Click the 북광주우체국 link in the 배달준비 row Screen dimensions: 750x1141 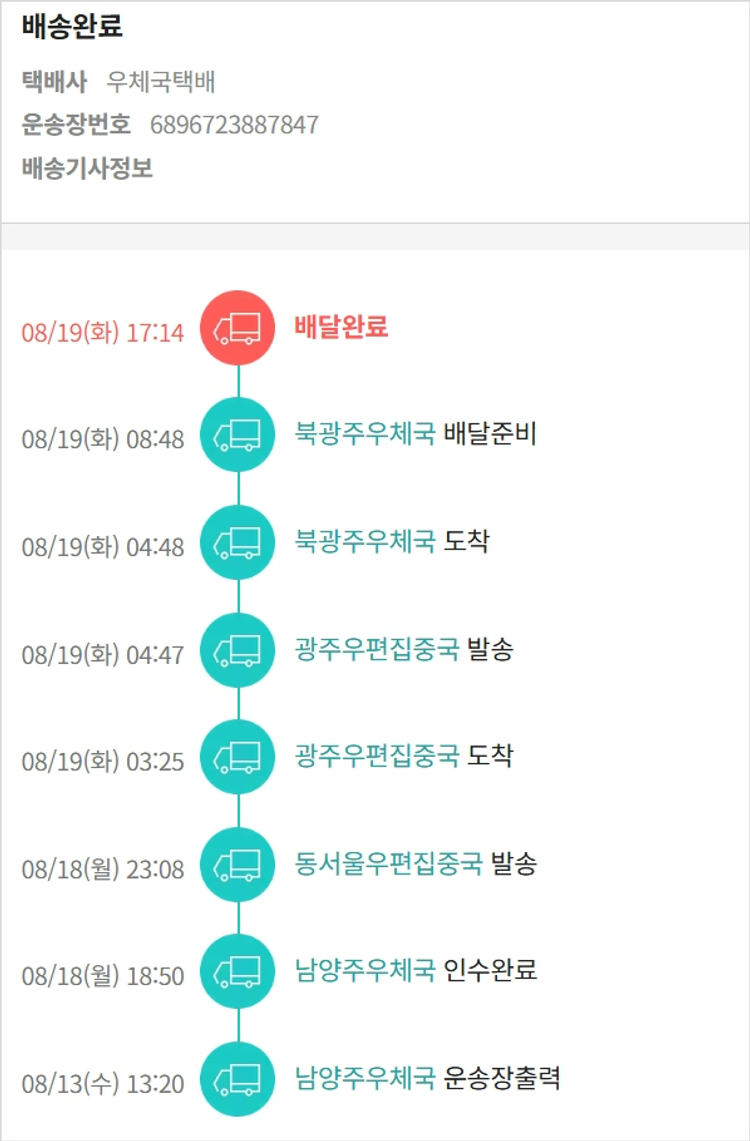365,434
